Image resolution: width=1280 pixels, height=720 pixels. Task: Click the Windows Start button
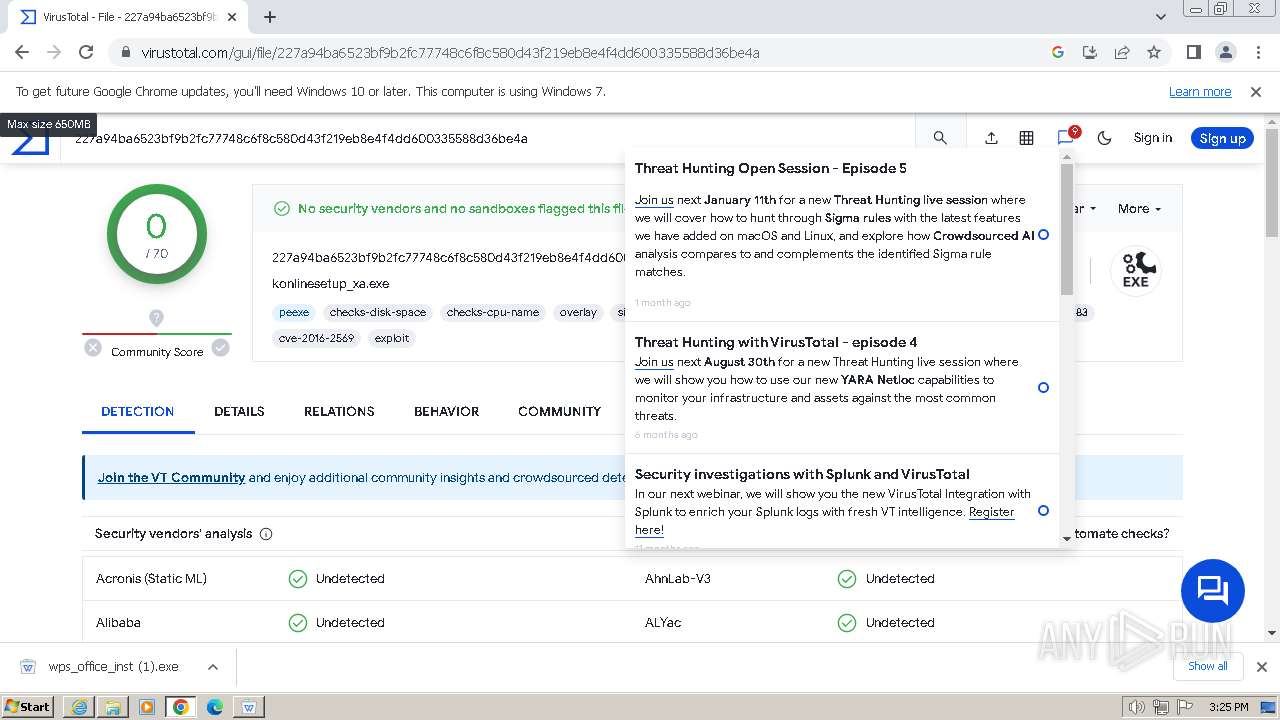coord(28,707)
